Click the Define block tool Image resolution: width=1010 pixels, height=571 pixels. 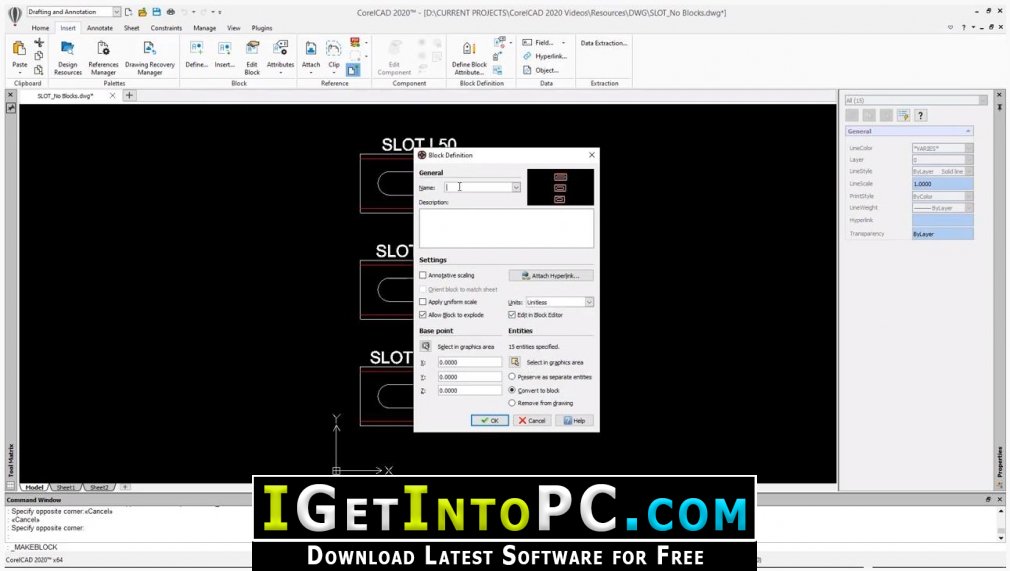tap(196, 54)
